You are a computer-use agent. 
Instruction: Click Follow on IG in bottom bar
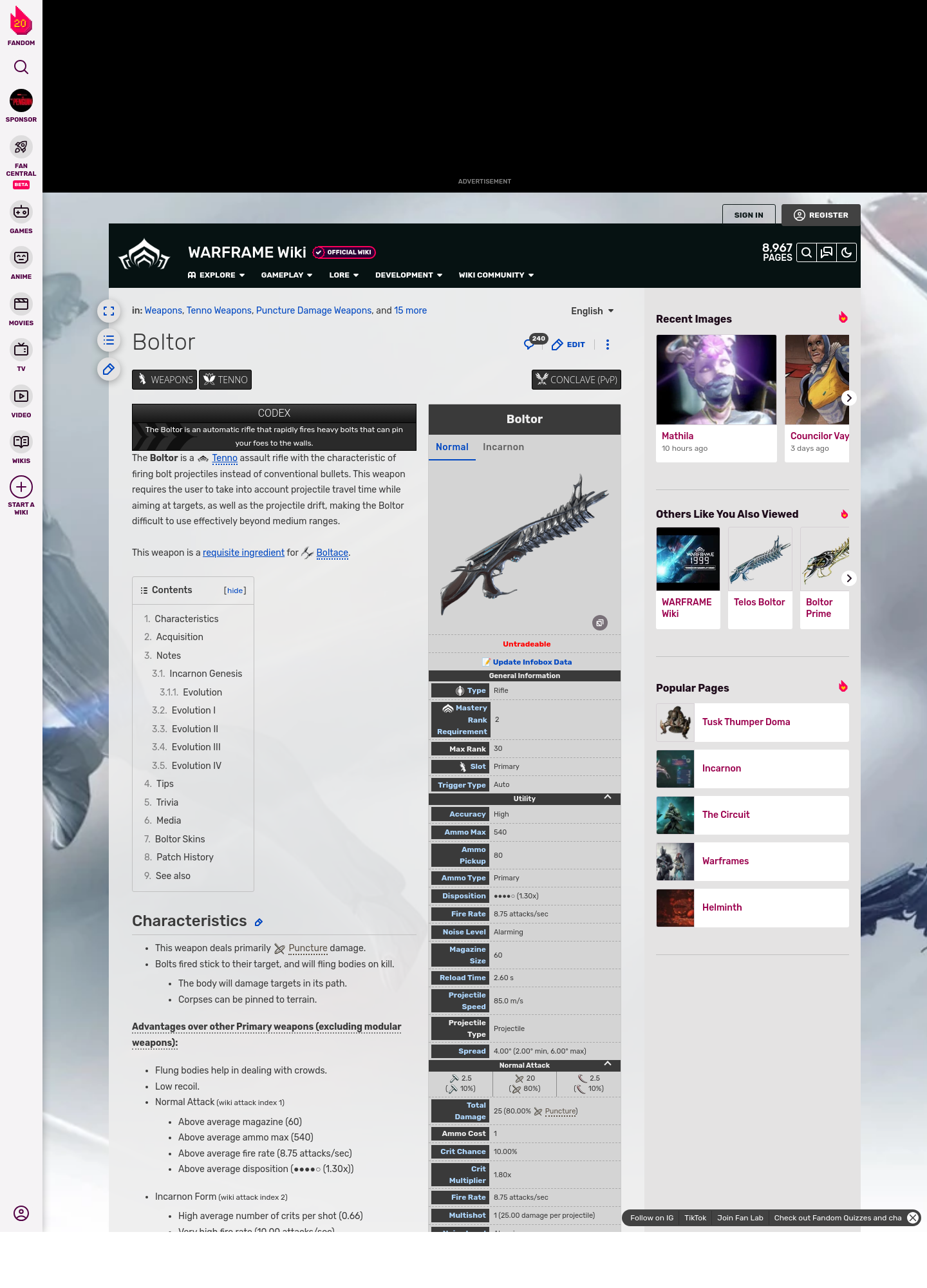point(651,1218)
